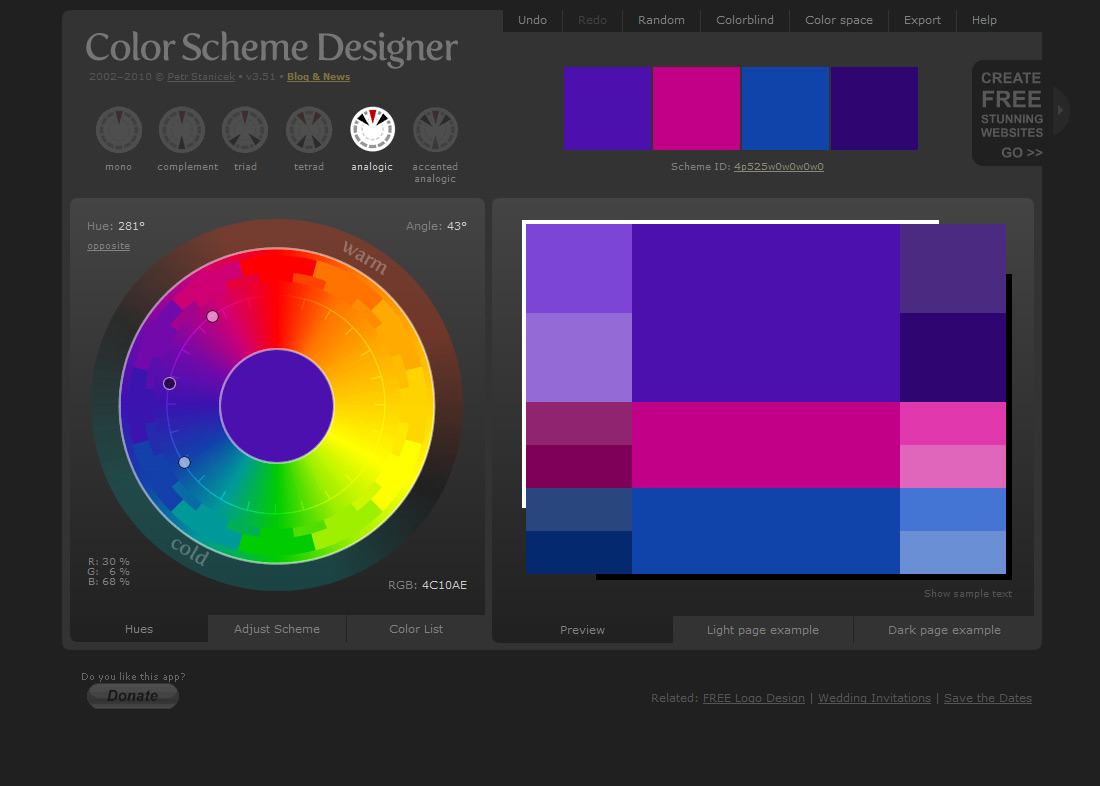Click the Donate button
Image resolution: width=1100 pixels, height=786 pixels.
coord(133,696)
